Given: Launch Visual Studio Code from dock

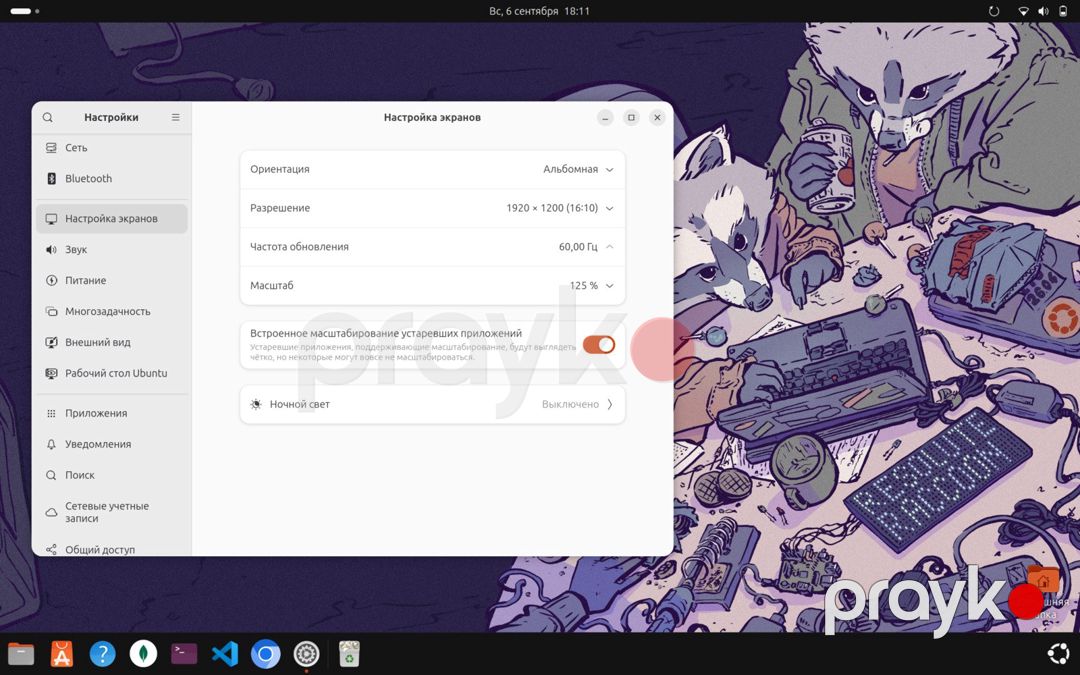Looking at the screenshot, I should [x=225, y=654].
